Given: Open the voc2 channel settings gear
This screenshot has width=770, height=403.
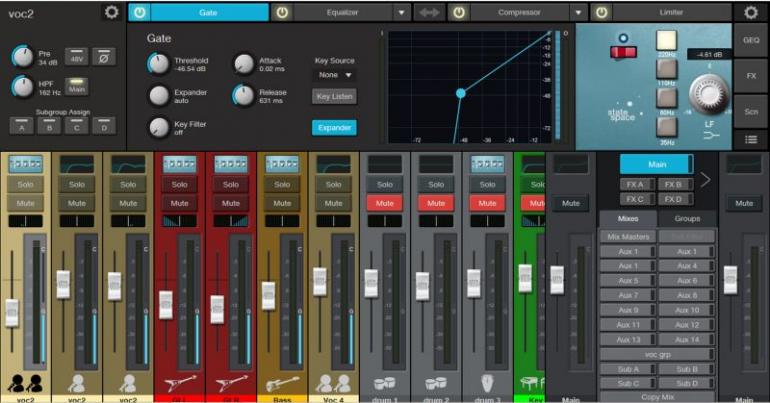Looking at the screenshot, I should tap(111, 12).
